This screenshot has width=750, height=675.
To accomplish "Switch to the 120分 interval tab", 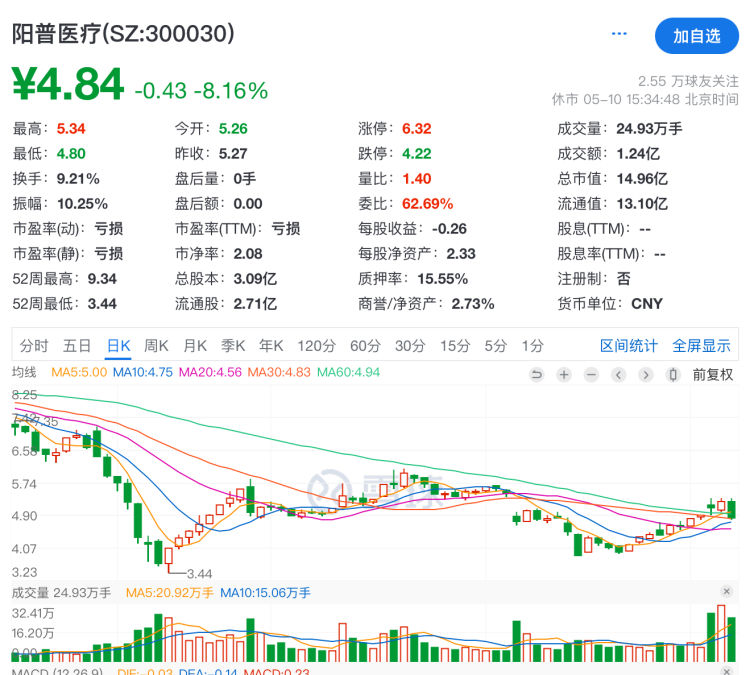I will click(x=317, y=345).
